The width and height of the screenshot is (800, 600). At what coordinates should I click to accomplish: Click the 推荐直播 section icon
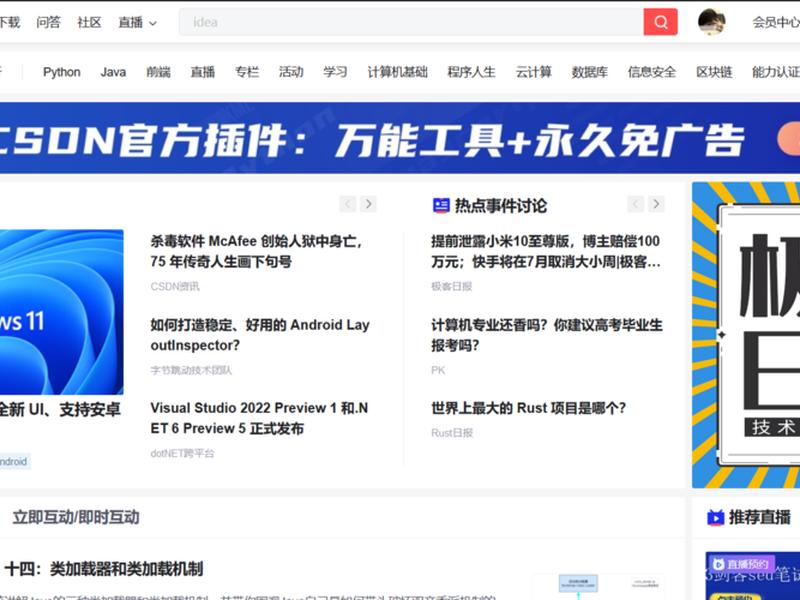pyautogui.click(x=715, y=517)
